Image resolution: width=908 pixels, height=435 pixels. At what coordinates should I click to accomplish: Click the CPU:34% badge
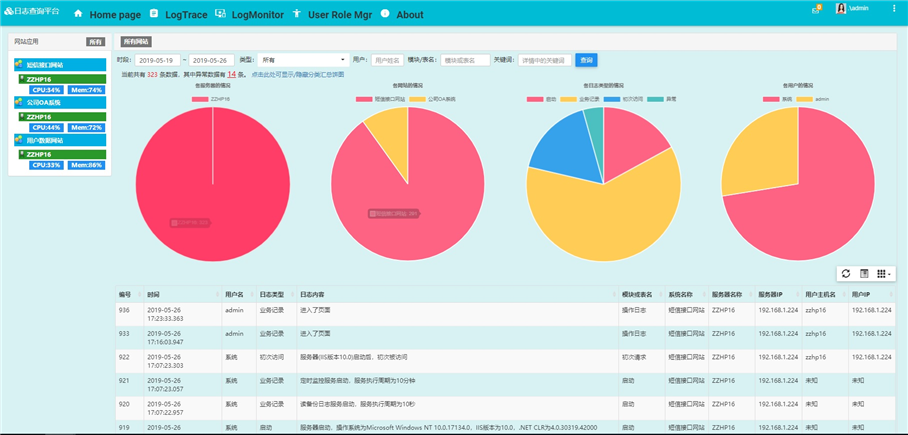pos(47,90)
